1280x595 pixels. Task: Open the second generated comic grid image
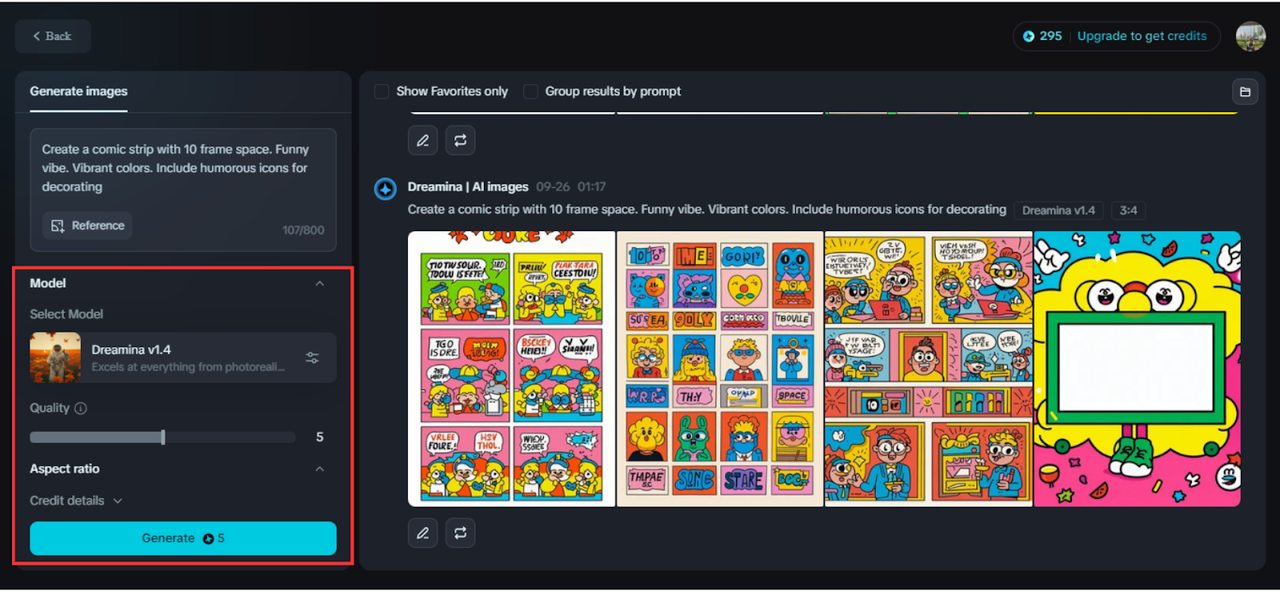[720, 369]
